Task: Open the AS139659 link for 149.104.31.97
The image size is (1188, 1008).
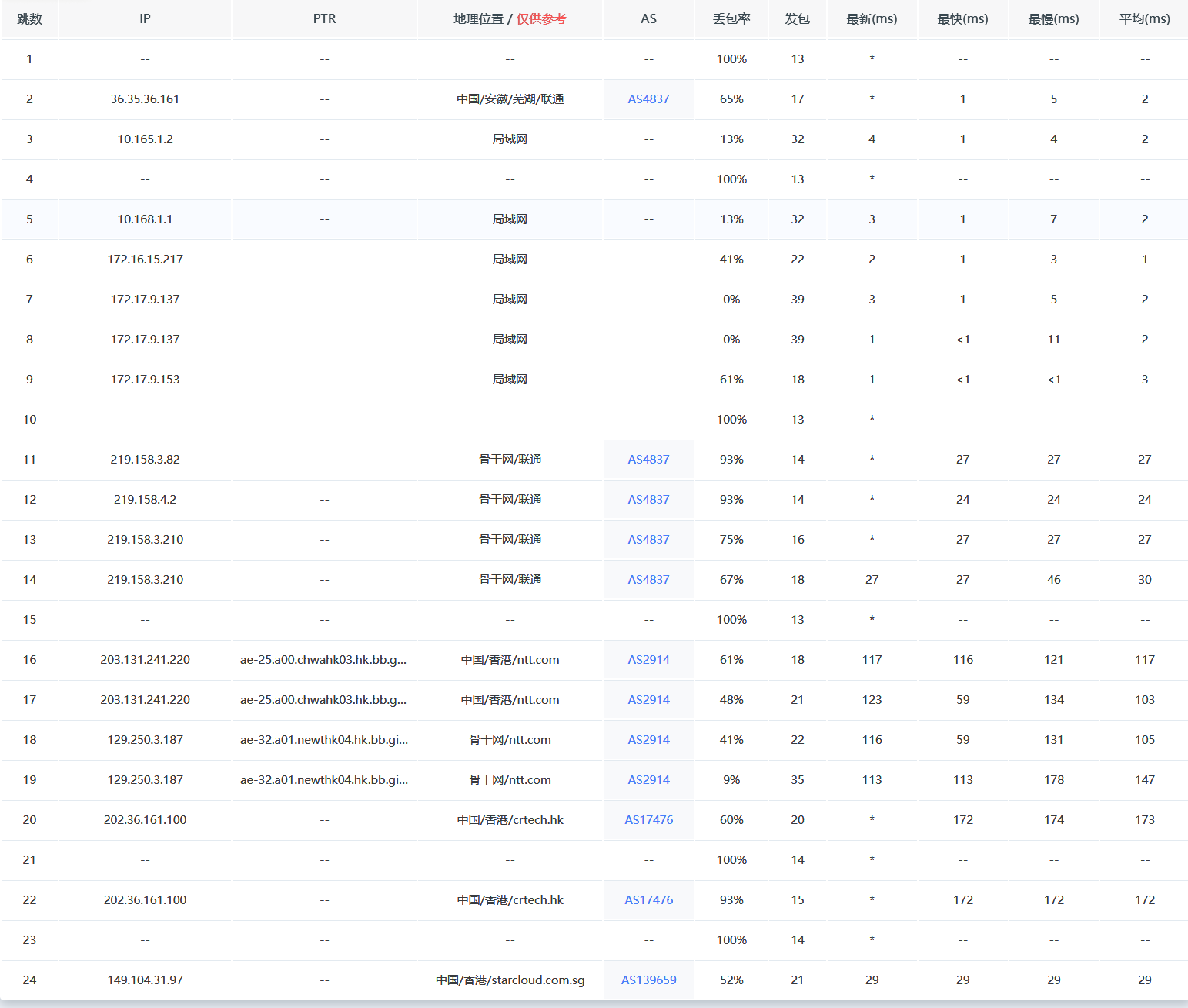Action: pos(648,980)
